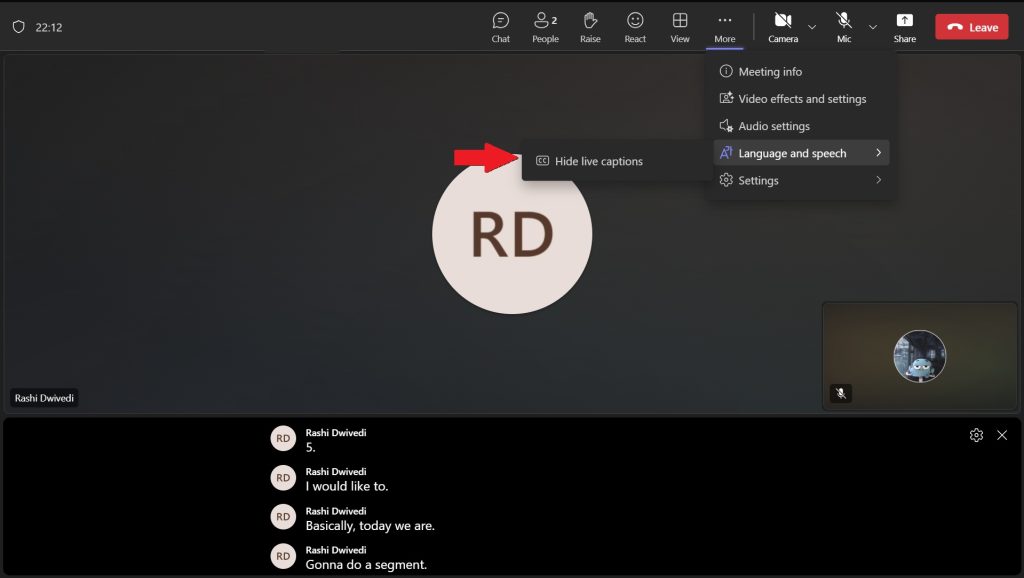Open the Chat panel
This screenshot has width=1024, height=578.
[500, 27]
